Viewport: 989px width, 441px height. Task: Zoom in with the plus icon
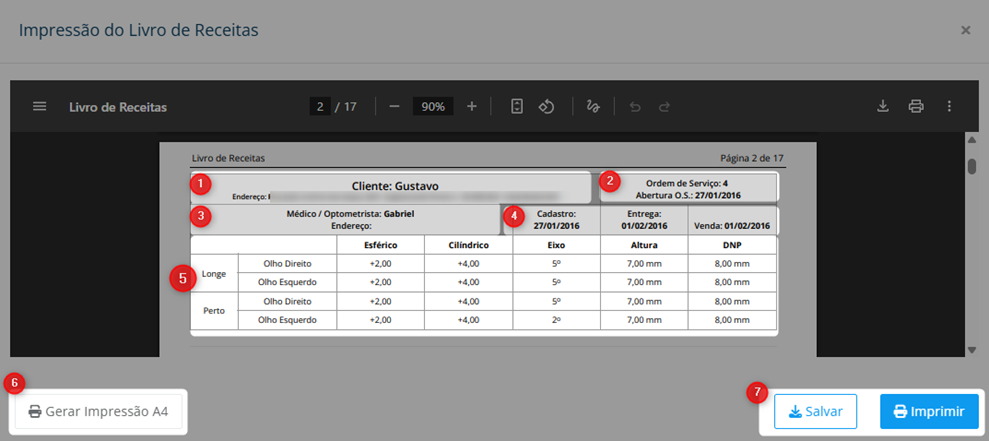point(472,107)
